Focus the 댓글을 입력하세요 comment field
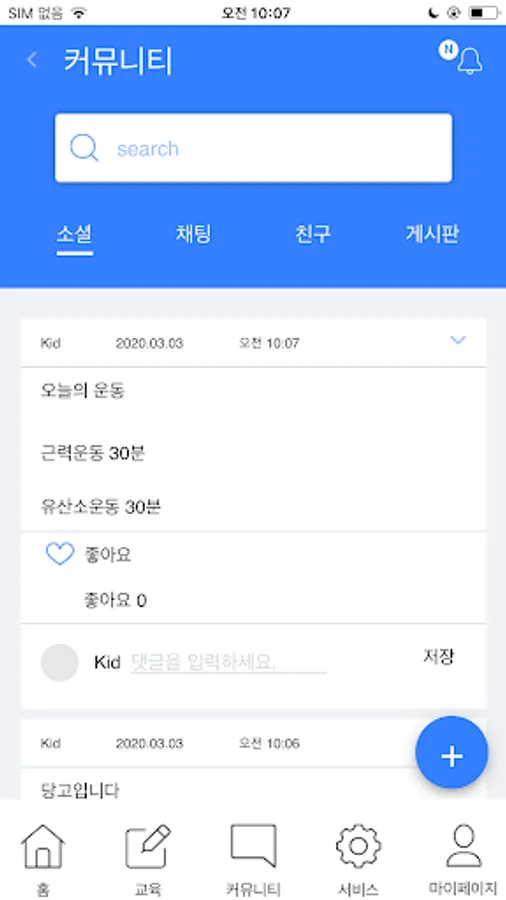506x900 pixels. tap(229, 663)
